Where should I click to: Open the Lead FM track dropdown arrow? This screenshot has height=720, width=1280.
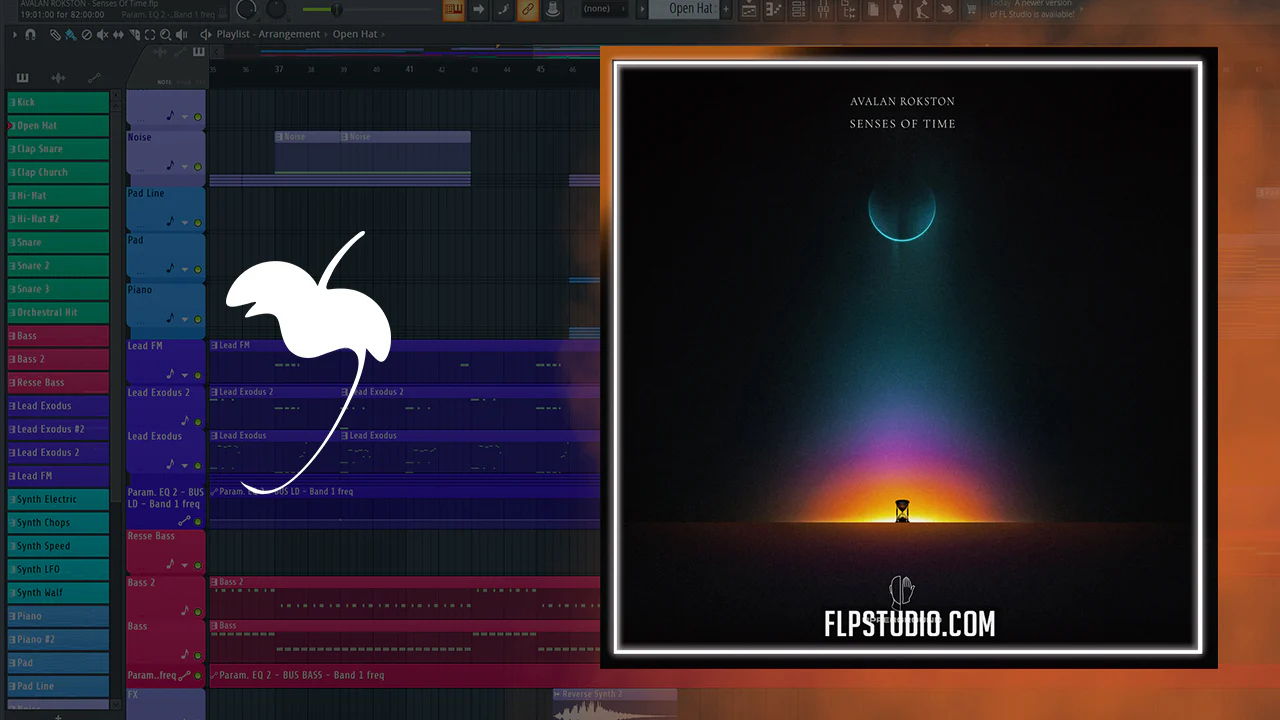185,376
